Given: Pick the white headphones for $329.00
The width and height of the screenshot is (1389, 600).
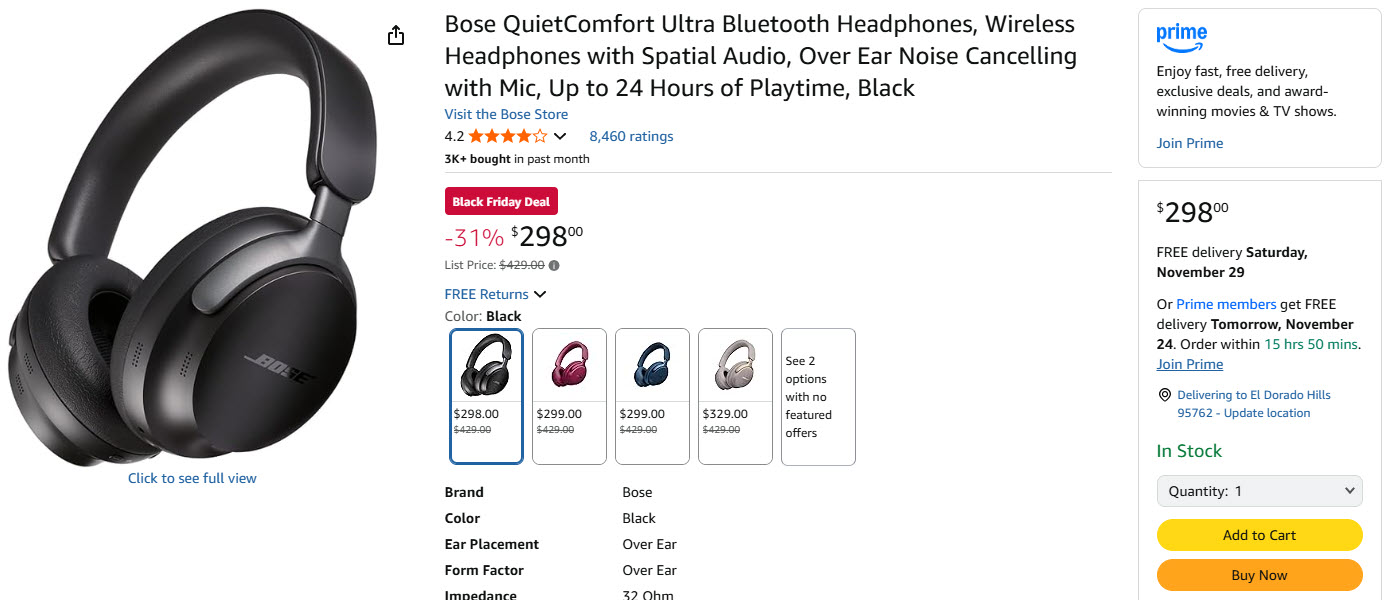Looking at the screenshot, I should (735, 396).
